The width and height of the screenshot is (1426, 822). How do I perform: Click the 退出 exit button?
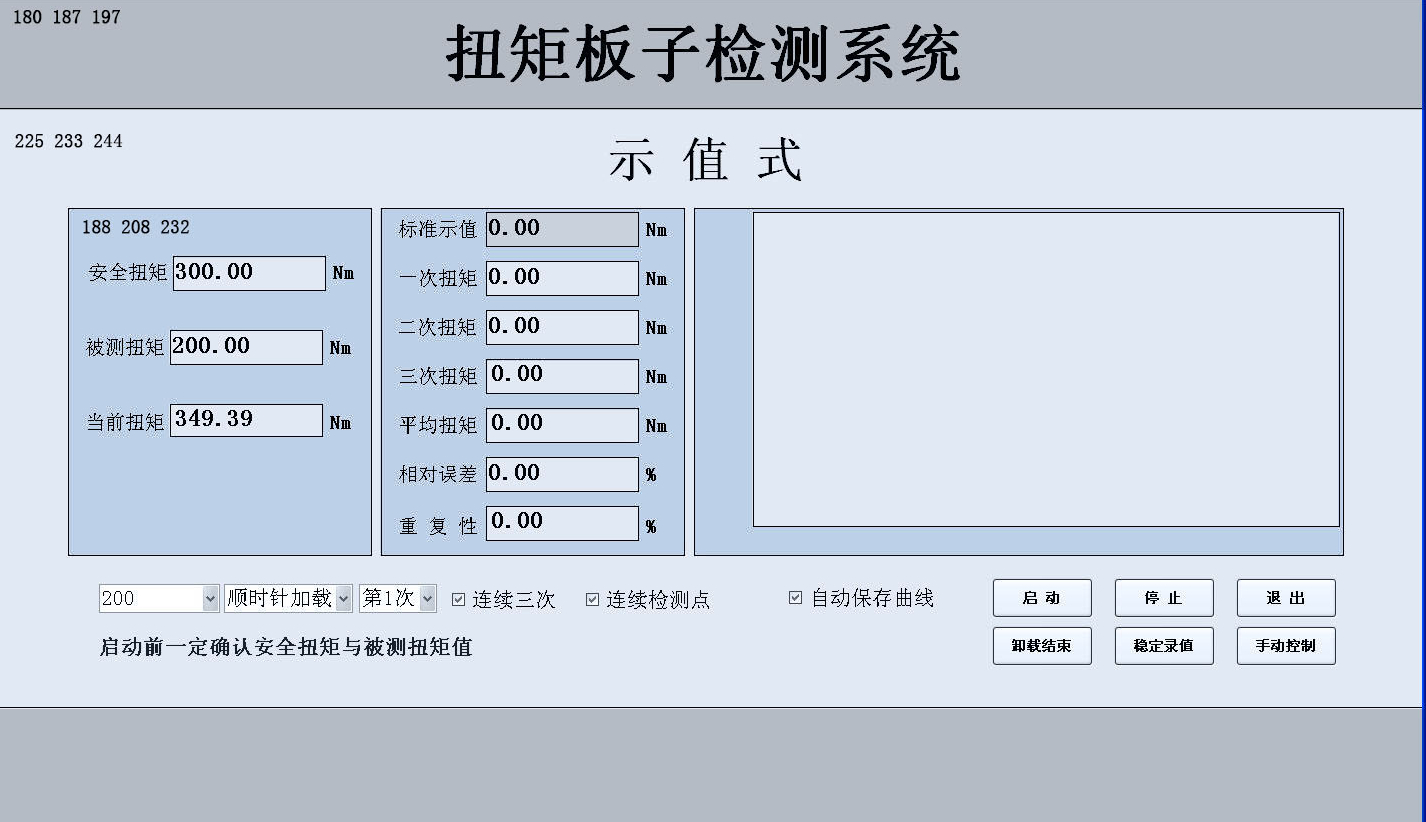point(1285,598)
